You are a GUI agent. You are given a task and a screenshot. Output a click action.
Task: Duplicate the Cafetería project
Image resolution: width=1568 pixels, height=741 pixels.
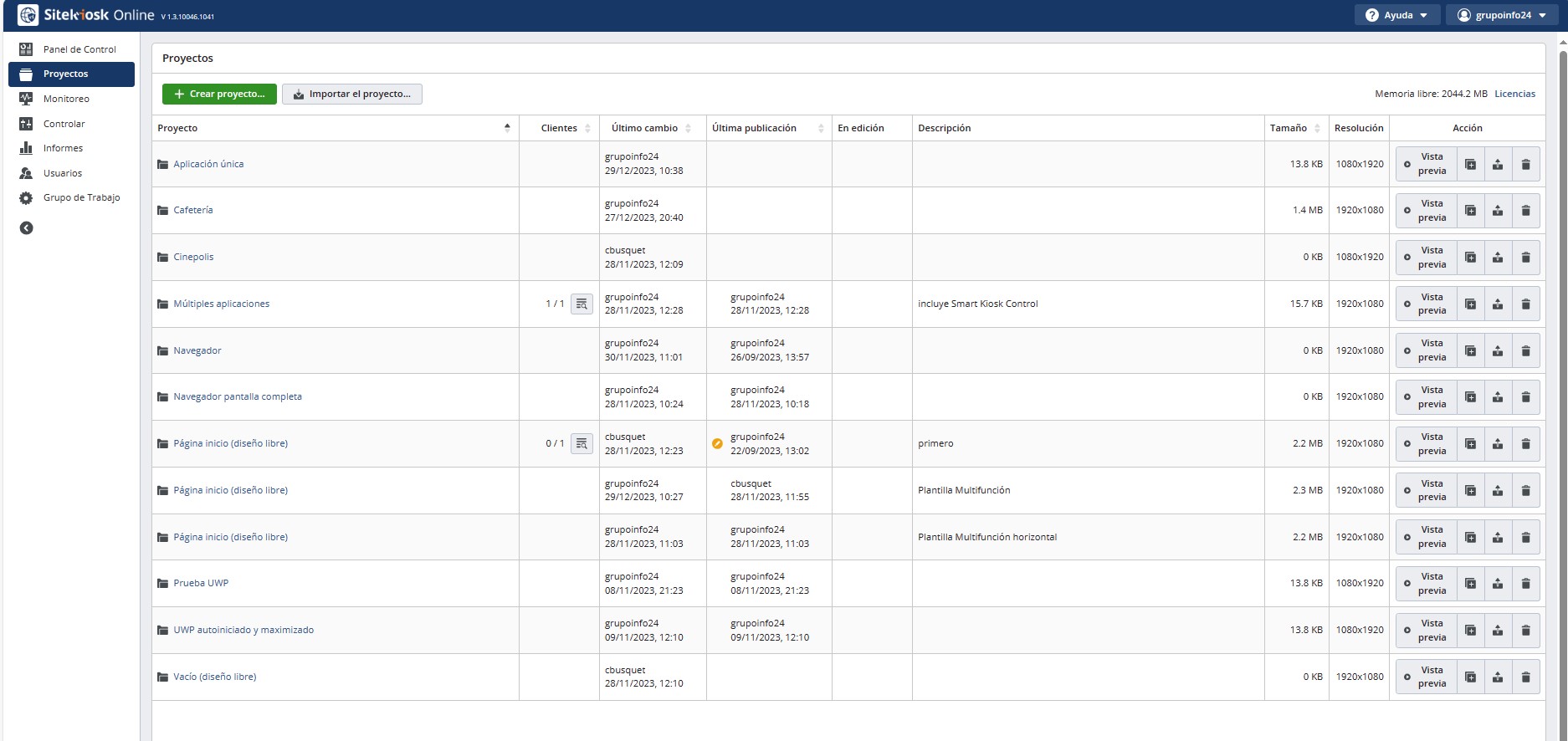1470,211
